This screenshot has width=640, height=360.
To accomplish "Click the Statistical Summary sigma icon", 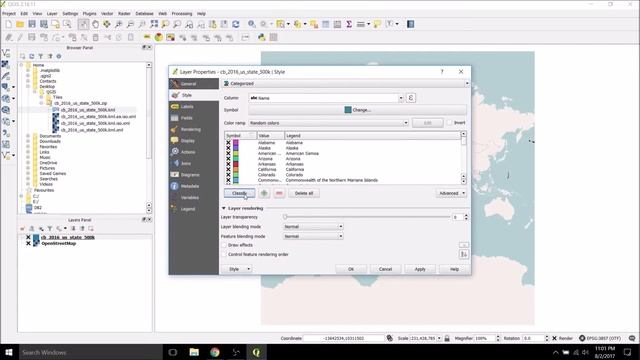I will [349, 24].
